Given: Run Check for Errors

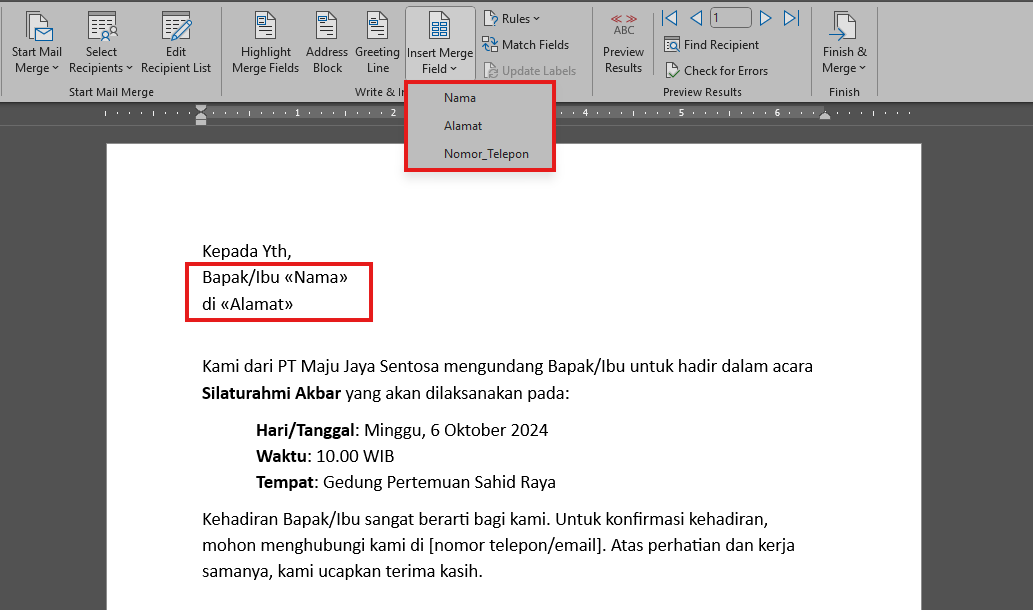Looking at the screenshot, I should (717, 70).
